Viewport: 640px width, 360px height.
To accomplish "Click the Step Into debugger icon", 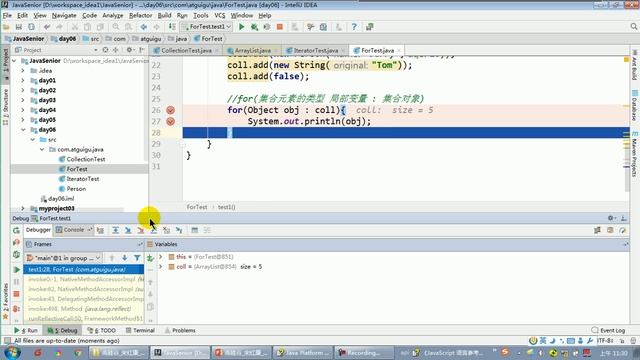I will 128,230.
